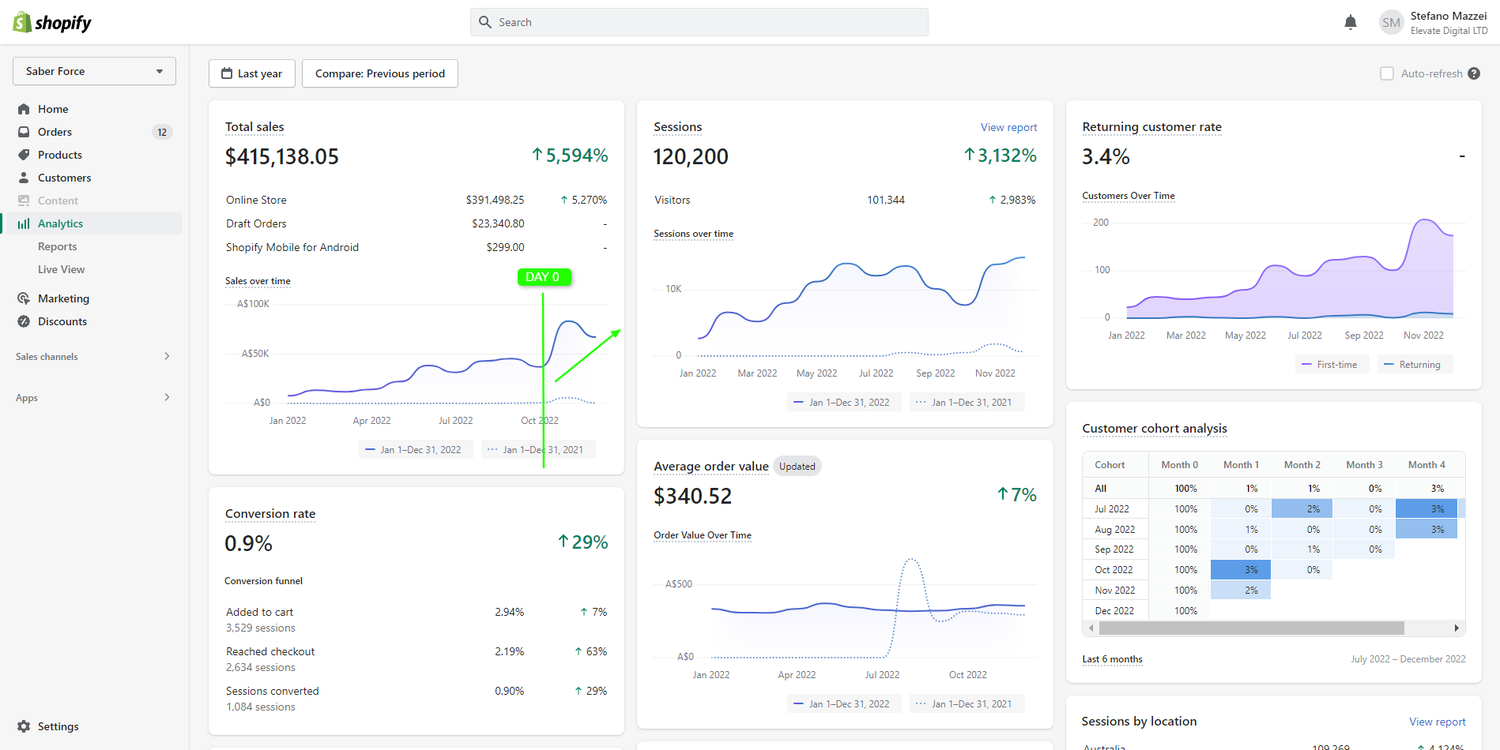Click cohort scrollbar left arrow

coord(1090,628)
